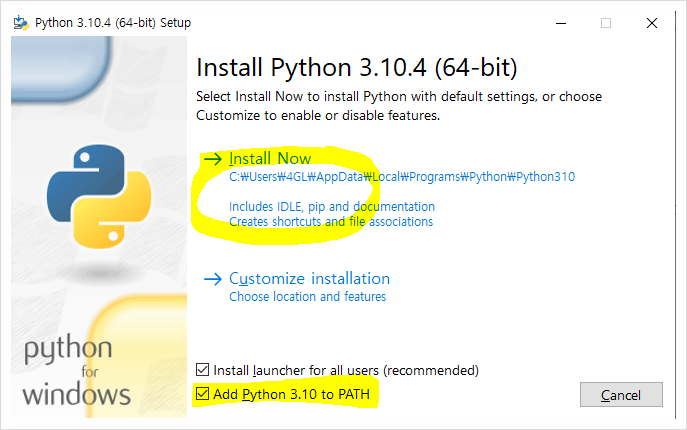Image resolution: width=687 pixels, height=430 pixels.
Task: Click 'Choose location and features' text
Action: (x=307, y=297)
